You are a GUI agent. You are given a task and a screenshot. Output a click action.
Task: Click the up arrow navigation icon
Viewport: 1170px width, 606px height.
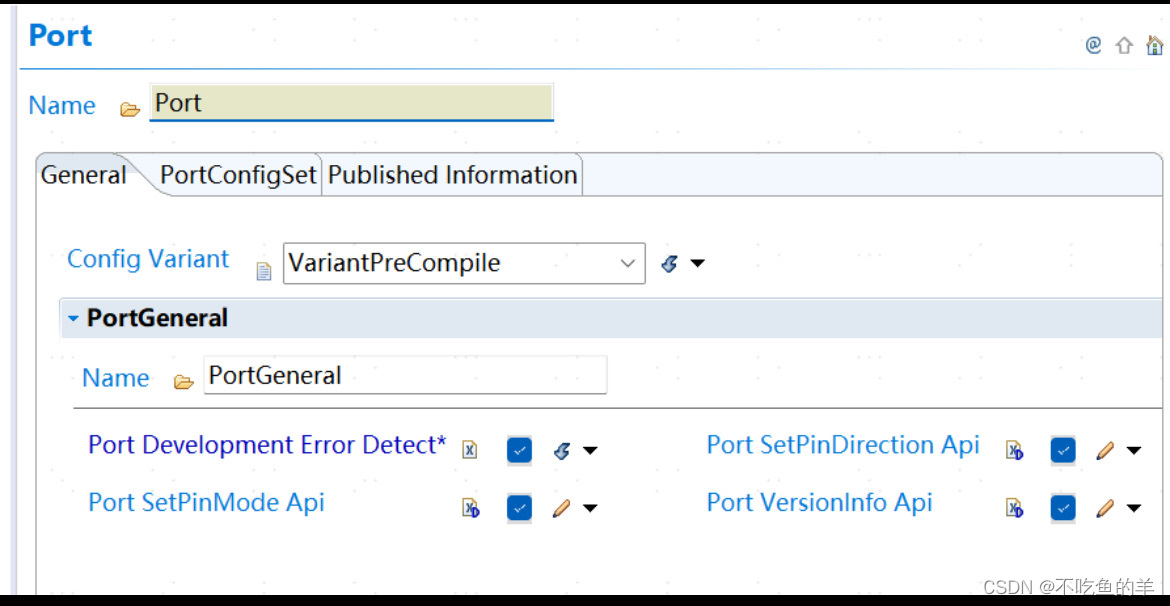point(1124,46)
